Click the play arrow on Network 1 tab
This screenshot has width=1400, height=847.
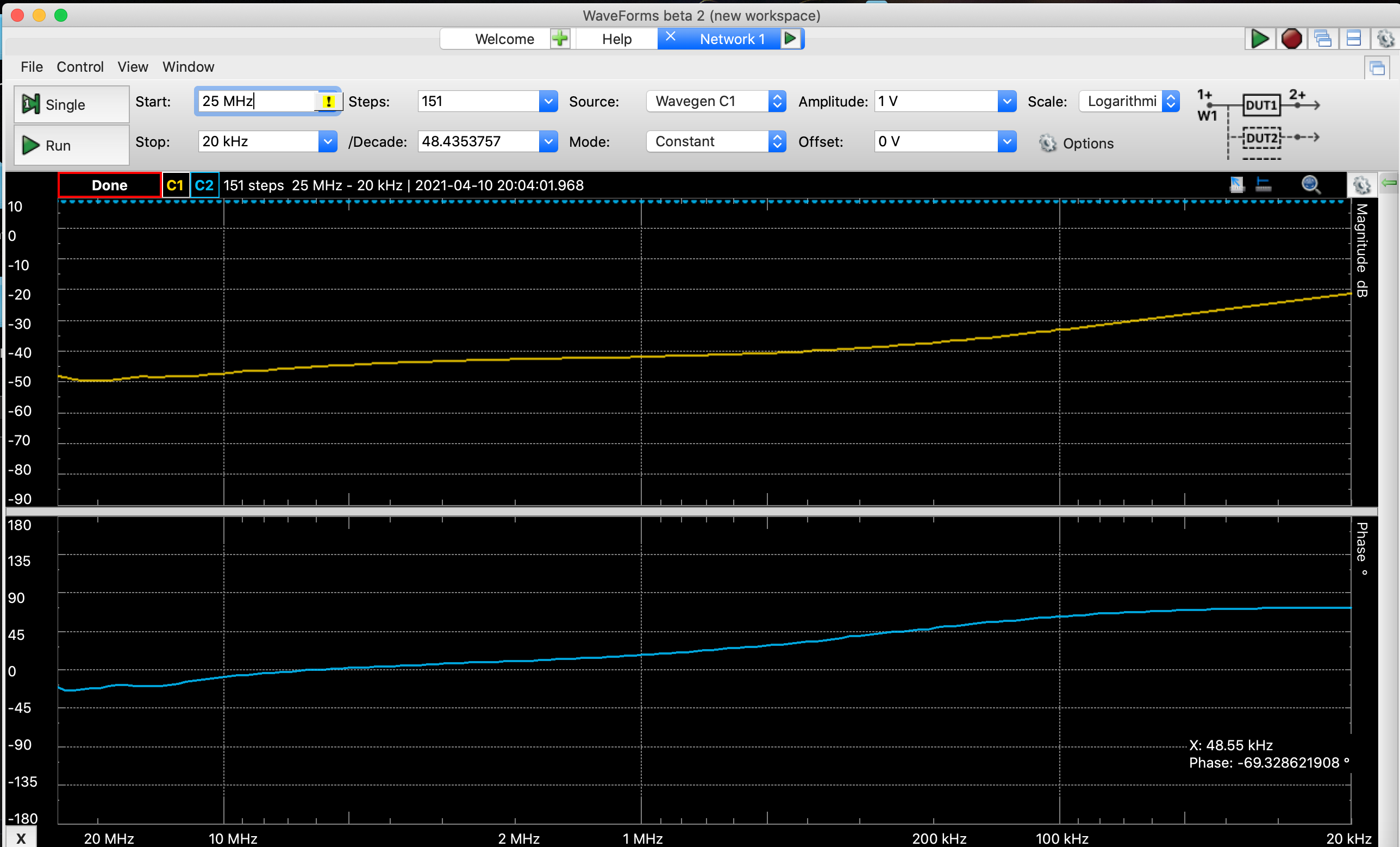coord(790,39)
